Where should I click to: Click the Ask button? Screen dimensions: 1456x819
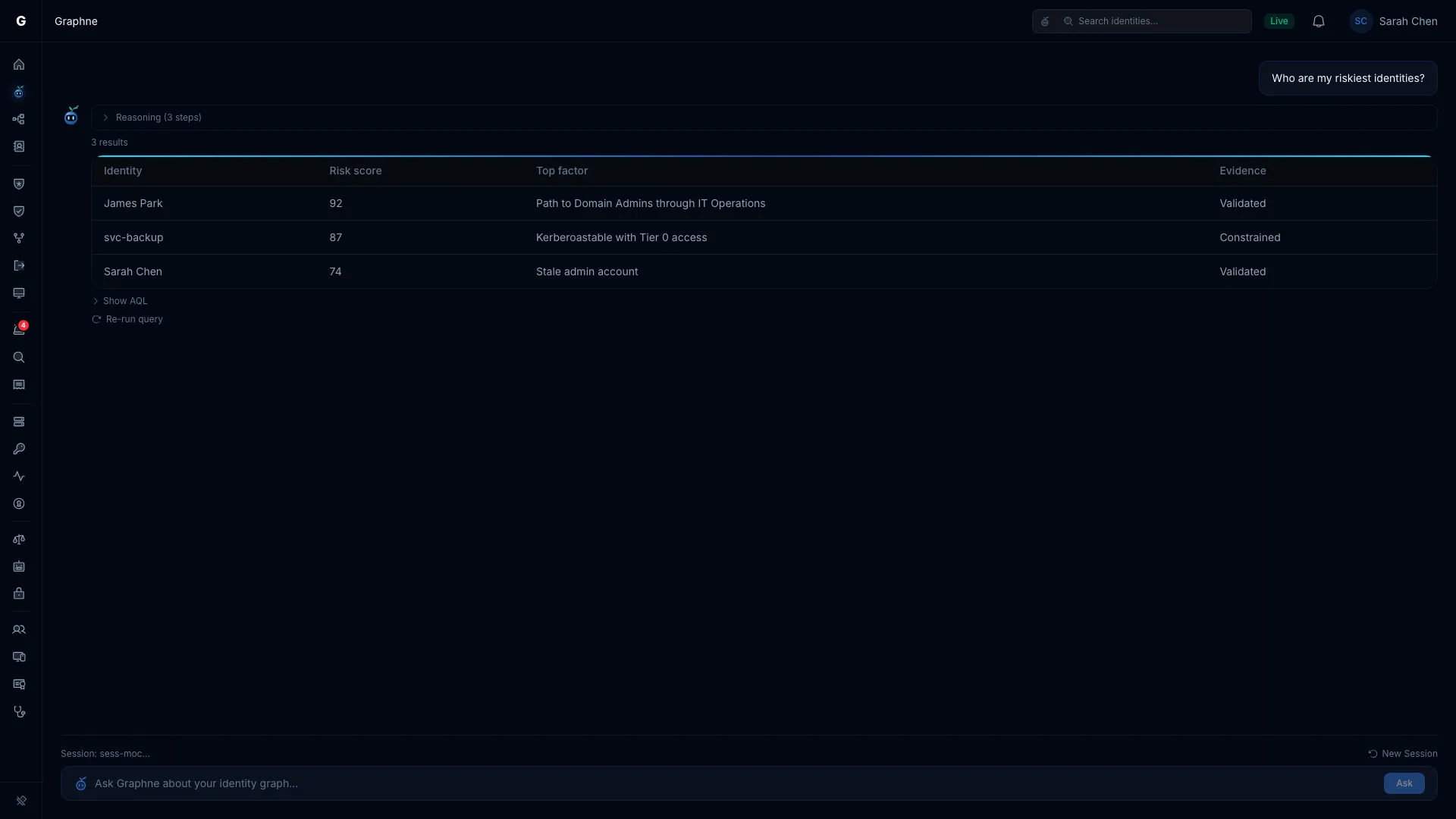(1404, 783)
